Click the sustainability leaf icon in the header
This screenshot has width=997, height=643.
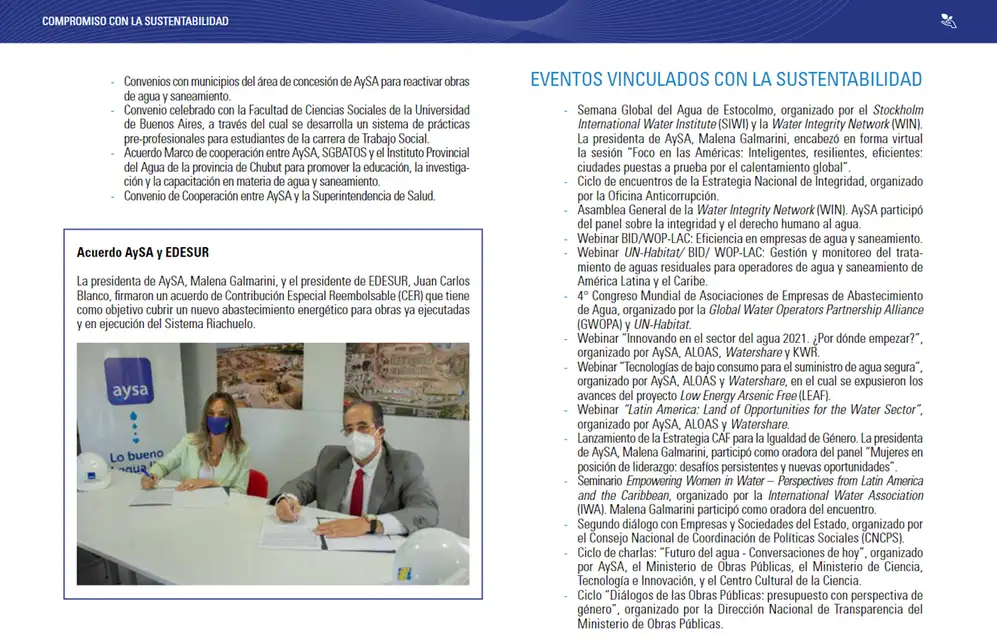948,21
